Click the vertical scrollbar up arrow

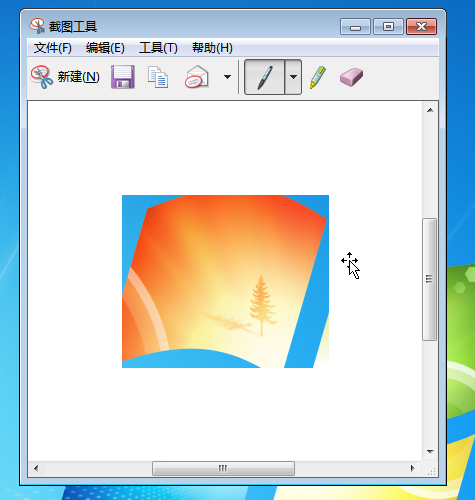(x=430, y=110)
